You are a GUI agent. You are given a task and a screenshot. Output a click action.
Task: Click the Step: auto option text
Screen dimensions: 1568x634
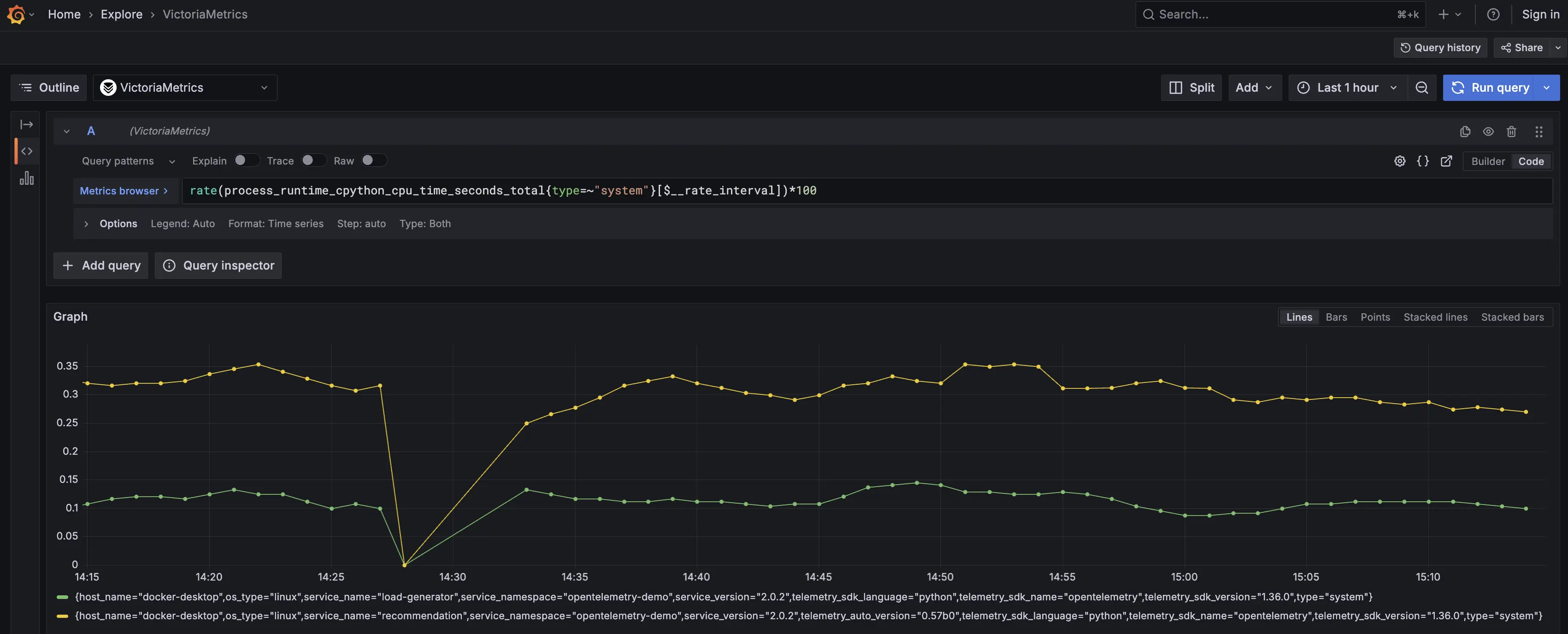pyautogui.click(x=361, y=223)
